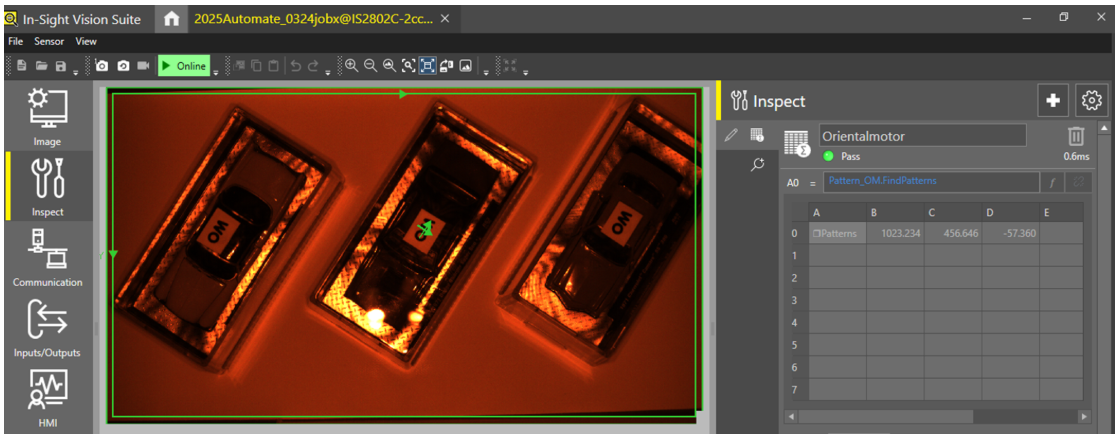The height and width of the screenshot is (437, 1118).
Task: Open the View menu
Action: [86, 42]
